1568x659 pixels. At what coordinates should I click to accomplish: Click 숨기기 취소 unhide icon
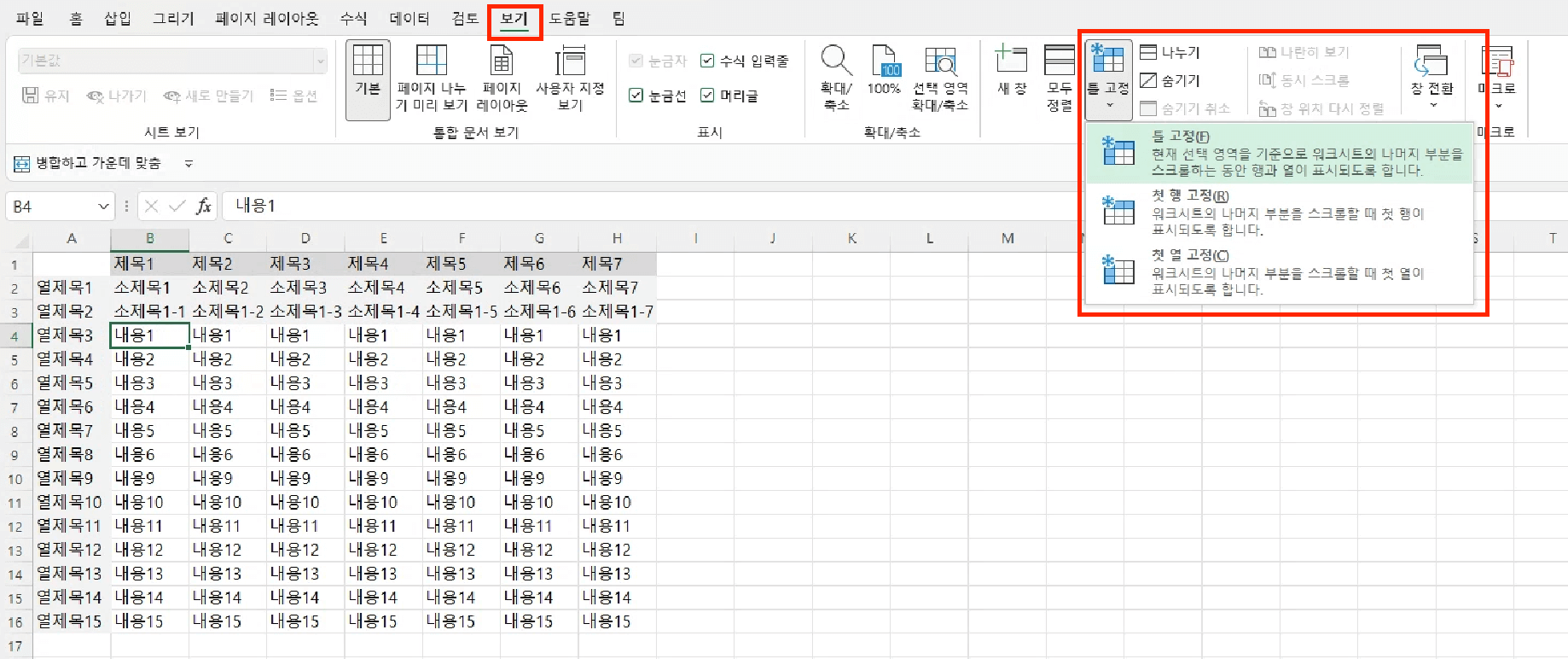click(1148, 108)
